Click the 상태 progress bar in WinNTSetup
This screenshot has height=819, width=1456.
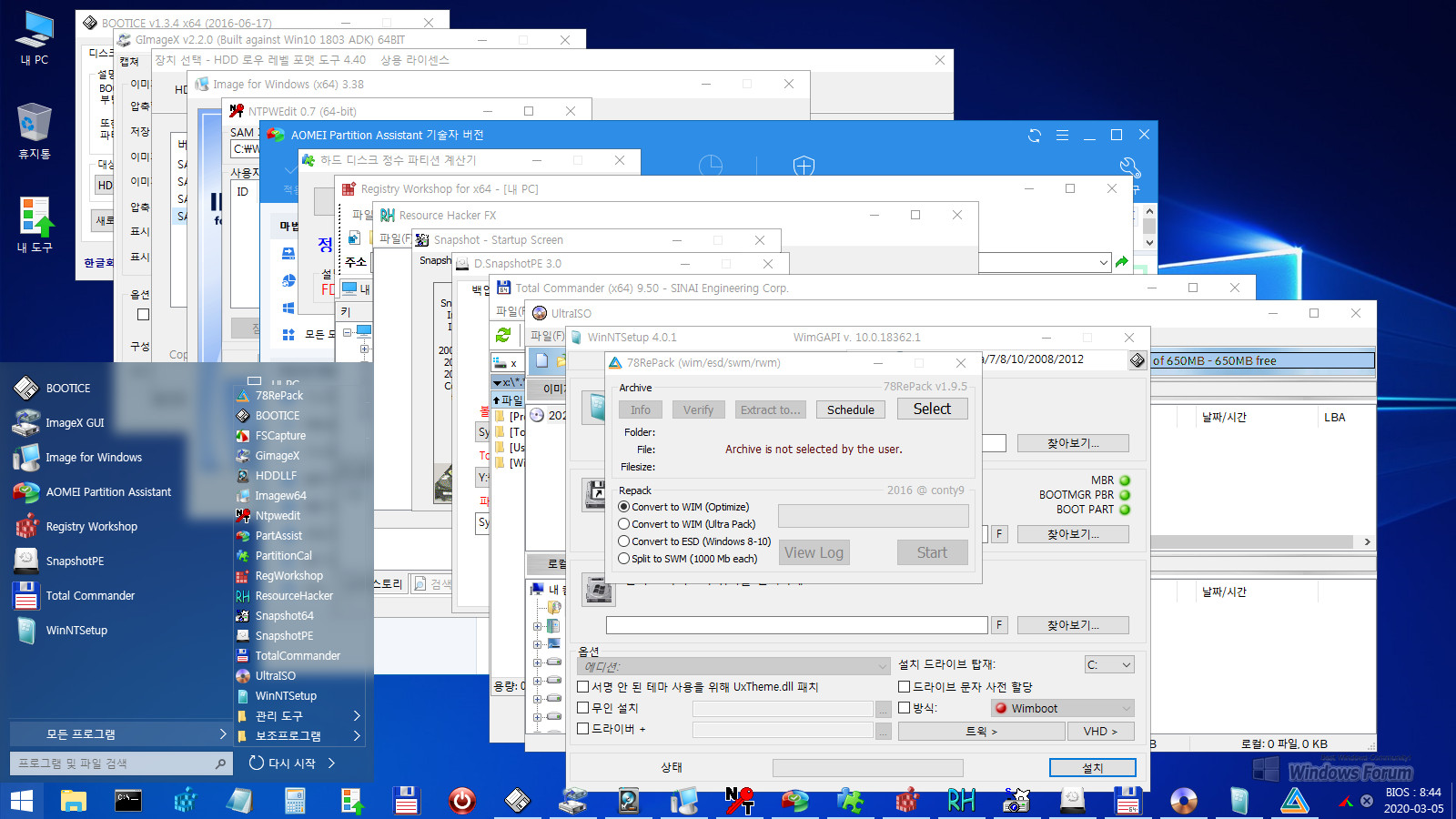867,768
